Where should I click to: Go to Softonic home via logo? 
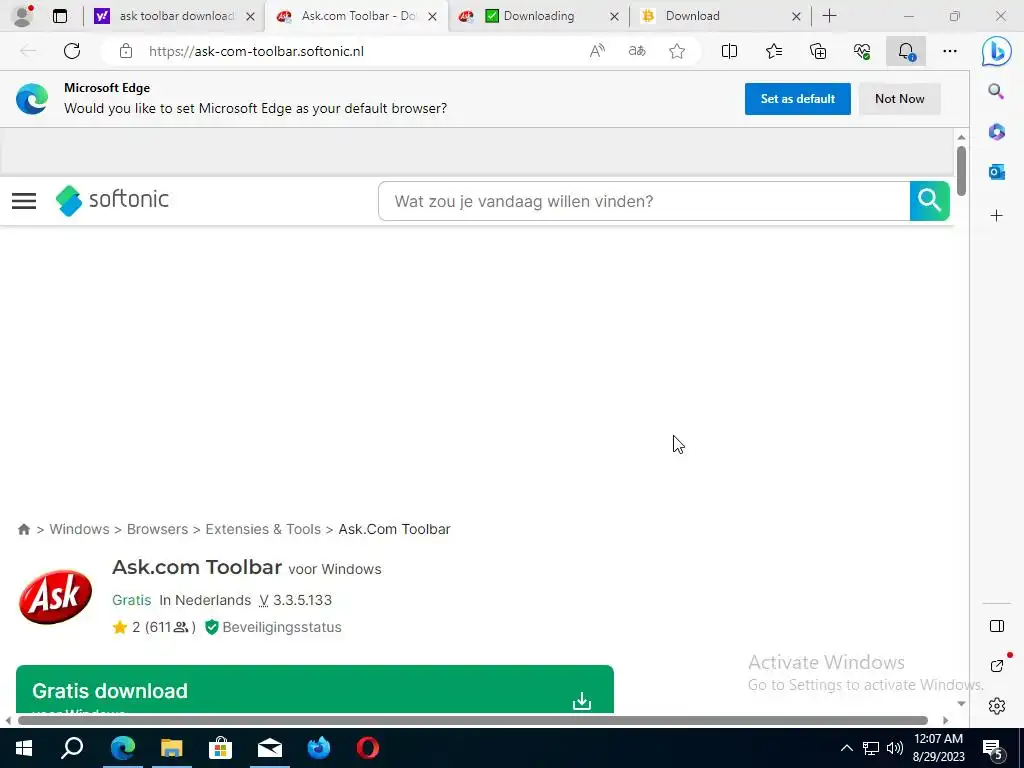pyautogui.click(x=112, y=200)
